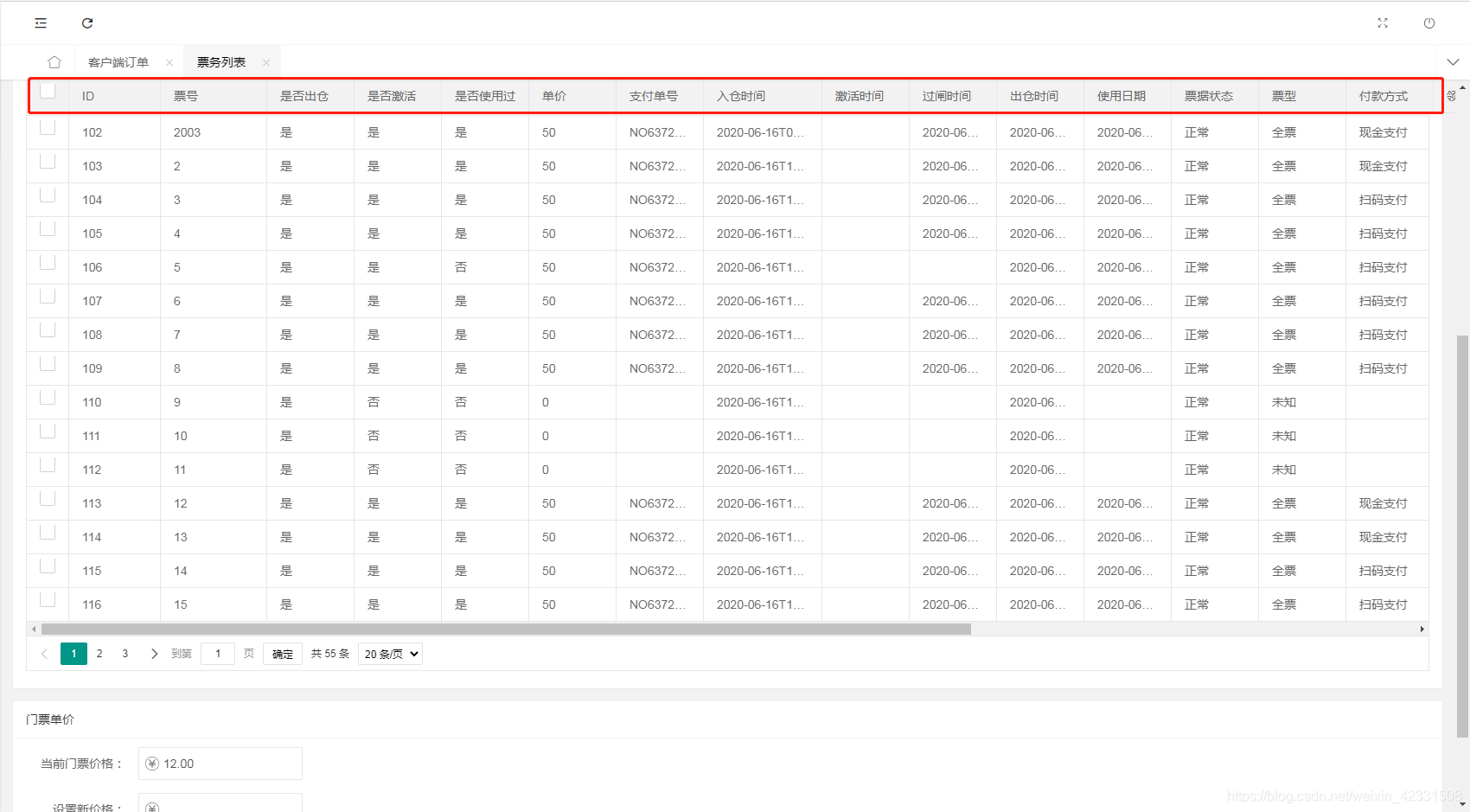Screen dimensions: 1470x812
Task: Click the power logout icon
Action: click(x=1429, y=23)
